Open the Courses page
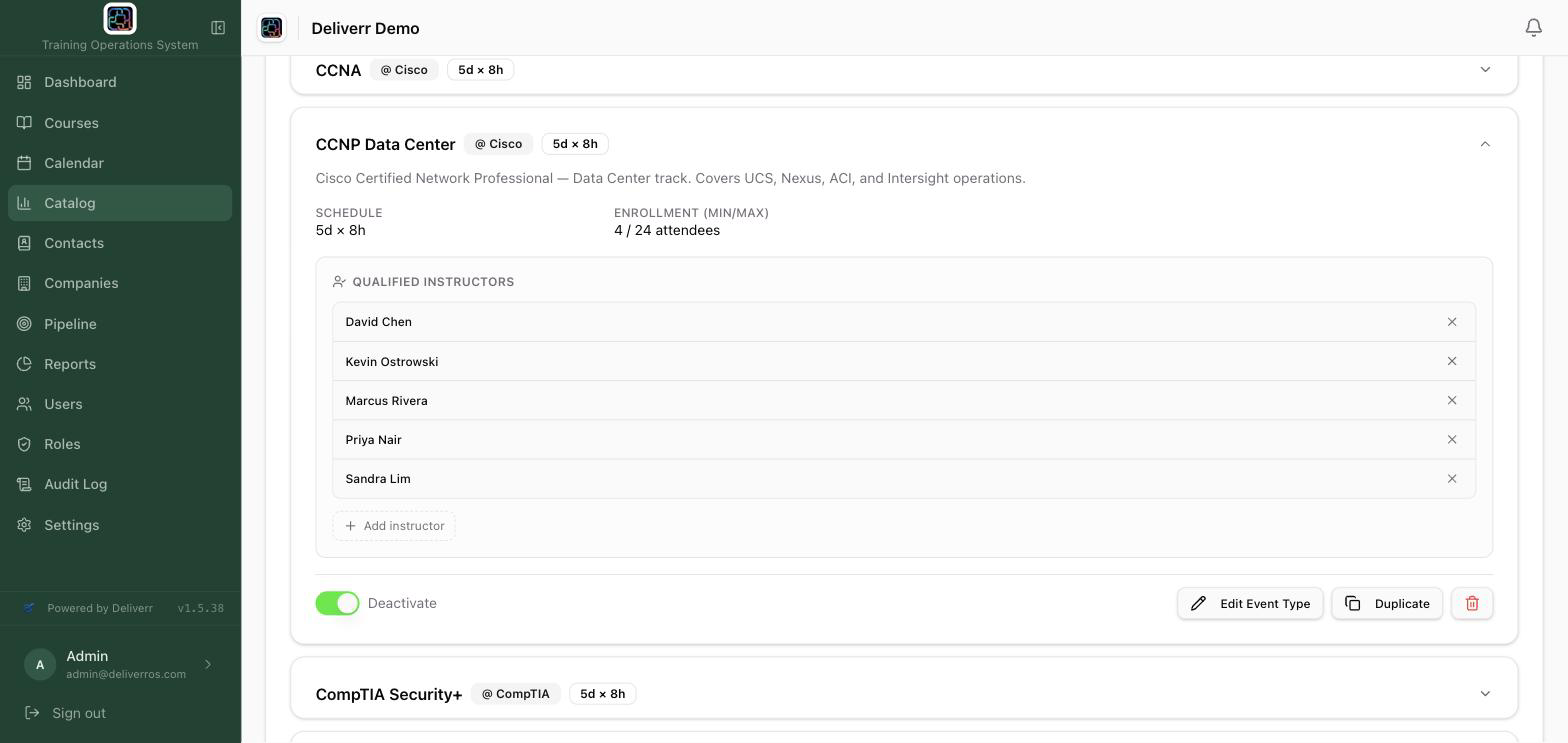The width and height of the screenshot is (1568, 743). tap(120, 123)
